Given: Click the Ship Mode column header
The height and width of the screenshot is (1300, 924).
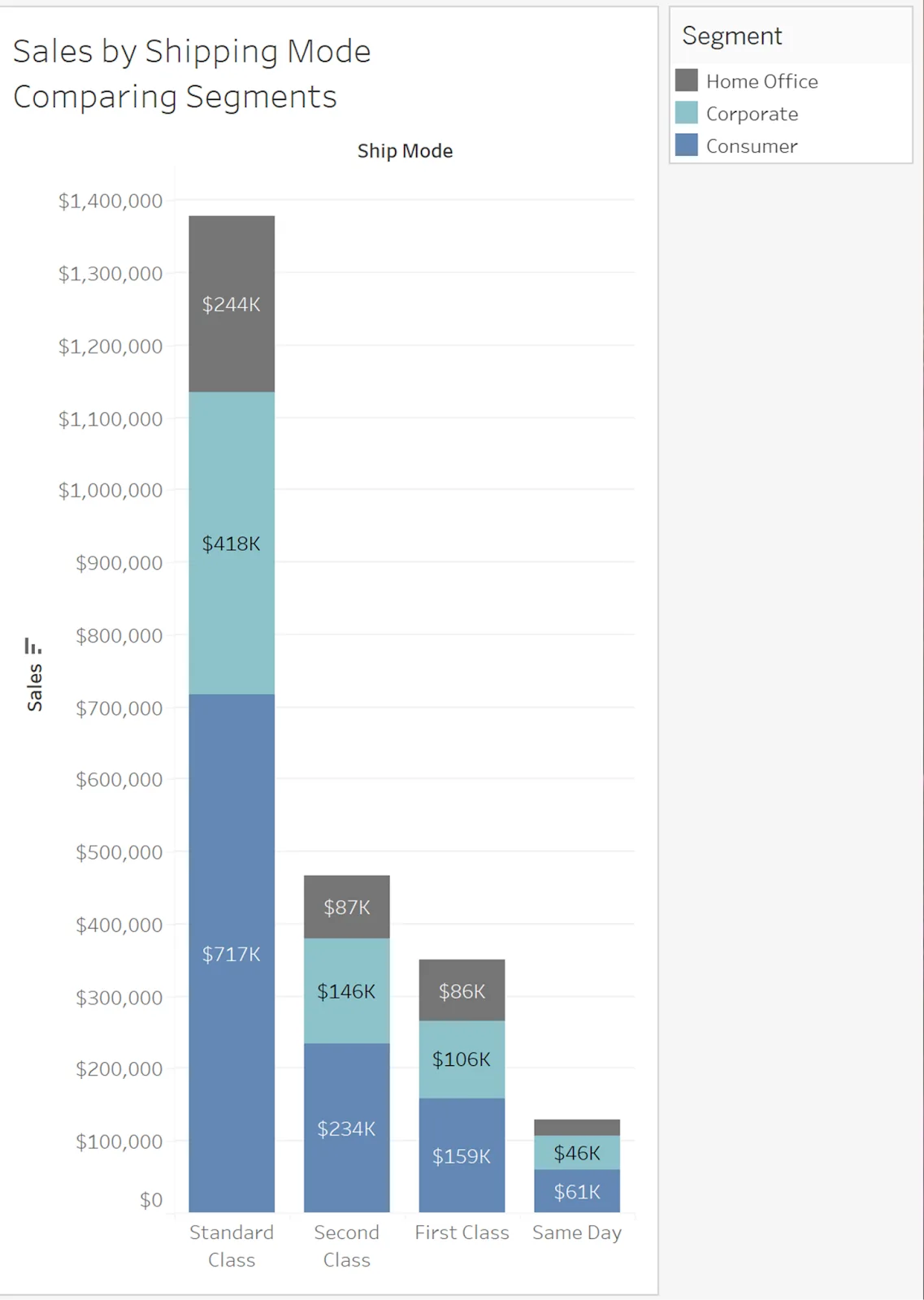Looking at the screenshot, I should tap(405, 151).
